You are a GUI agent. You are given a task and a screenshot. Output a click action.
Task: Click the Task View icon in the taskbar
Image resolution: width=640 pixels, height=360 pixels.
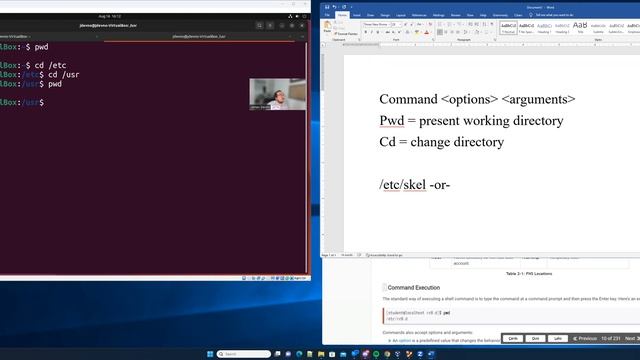pos(278,354)
